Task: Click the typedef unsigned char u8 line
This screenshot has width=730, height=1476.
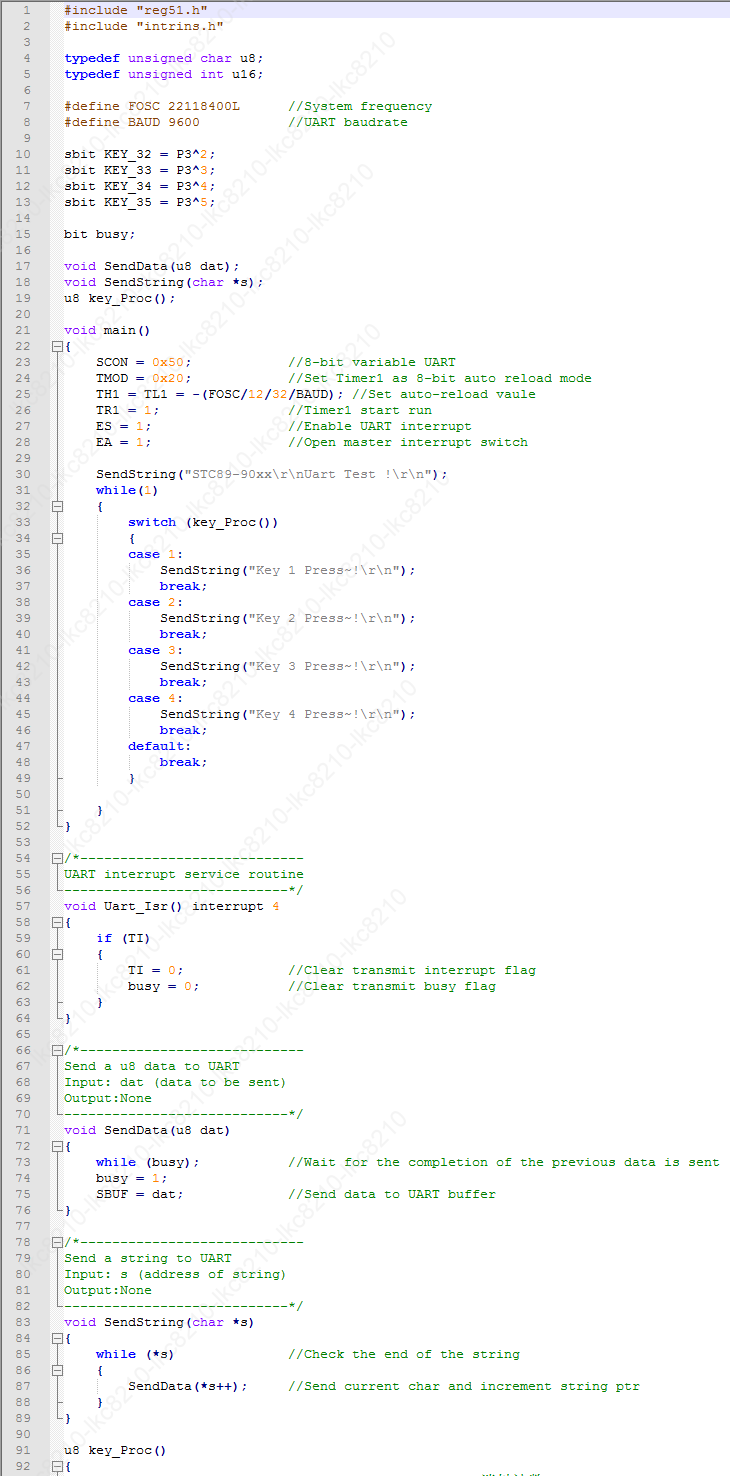Action: (x=164, y=58)
